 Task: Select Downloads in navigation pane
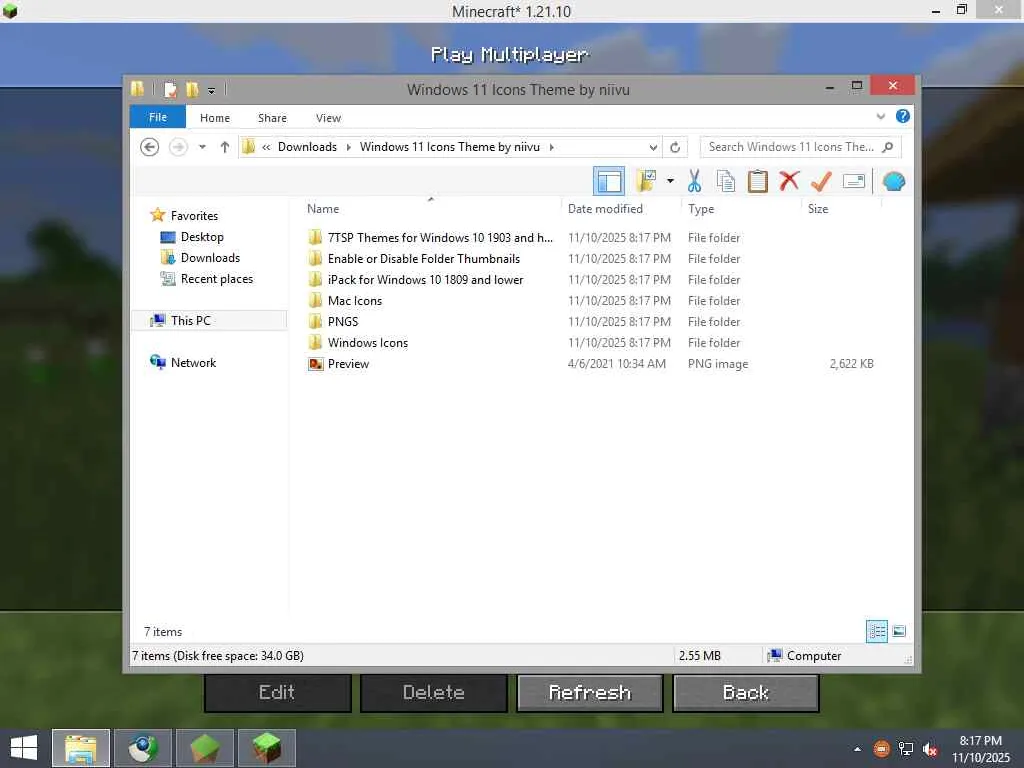click(x=210, y=258)
